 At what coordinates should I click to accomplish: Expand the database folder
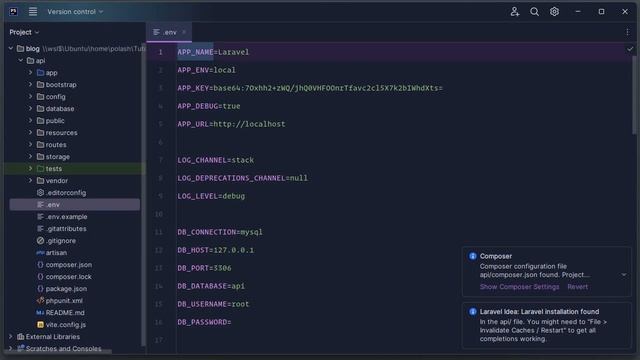point(30,109)
